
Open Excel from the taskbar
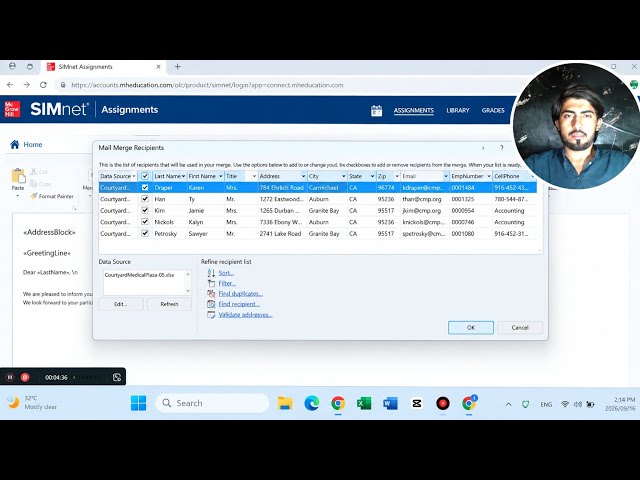(x=364, y=403)
